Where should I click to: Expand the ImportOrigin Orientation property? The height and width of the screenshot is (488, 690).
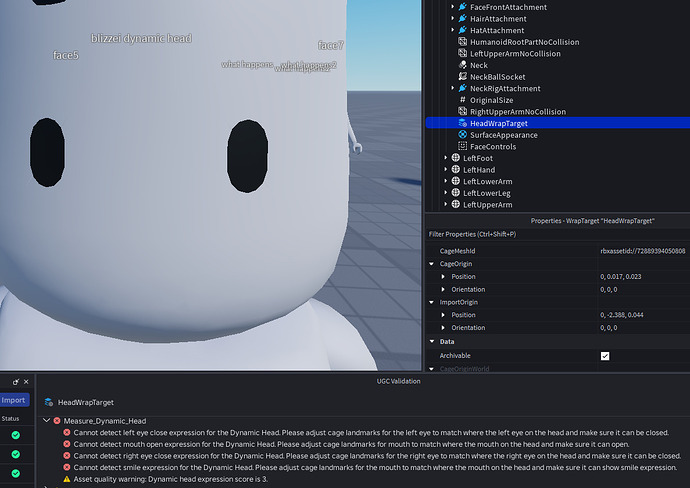(443, 328)
